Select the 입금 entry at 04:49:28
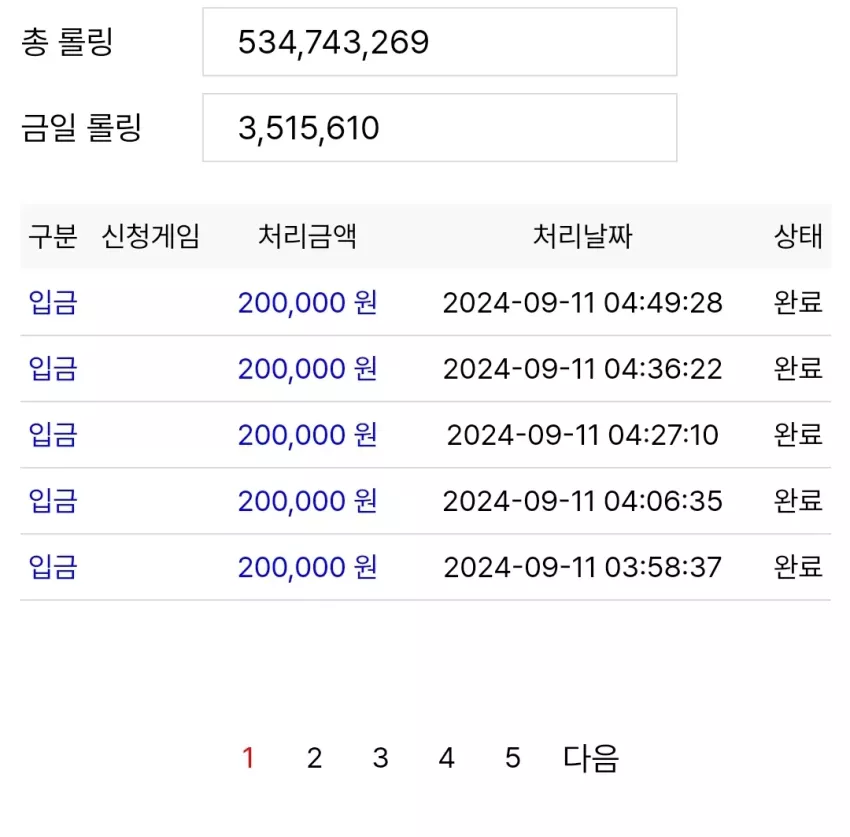 (53, 302)
